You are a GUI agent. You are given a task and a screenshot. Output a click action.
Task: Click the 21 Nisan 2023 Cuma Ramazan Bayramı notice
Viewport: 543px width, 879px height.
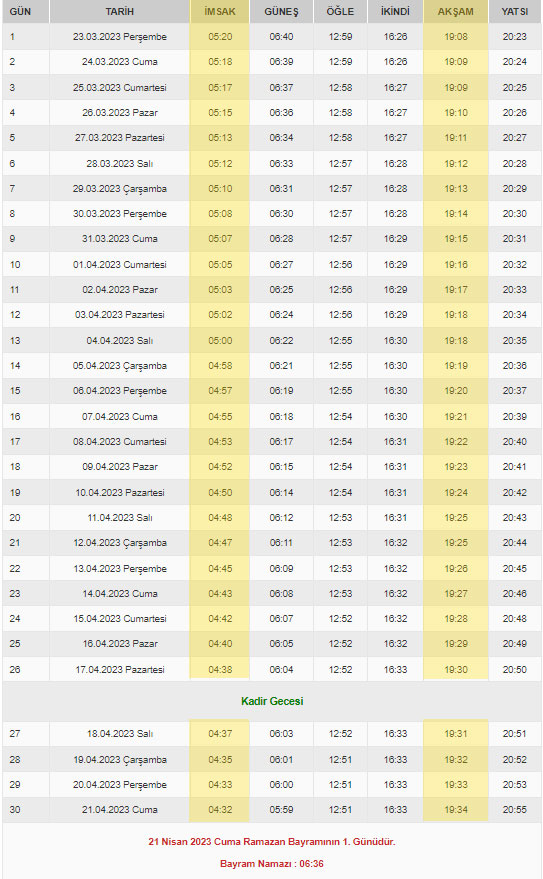272,841
